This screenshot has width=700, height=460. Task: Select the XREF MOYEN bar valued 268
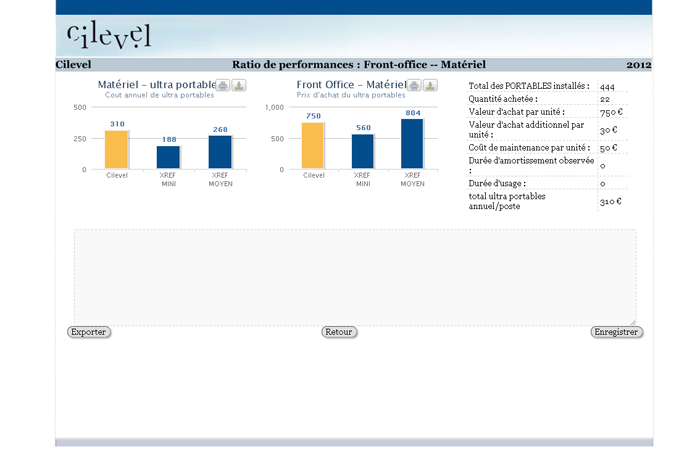[x=220, y=153]
